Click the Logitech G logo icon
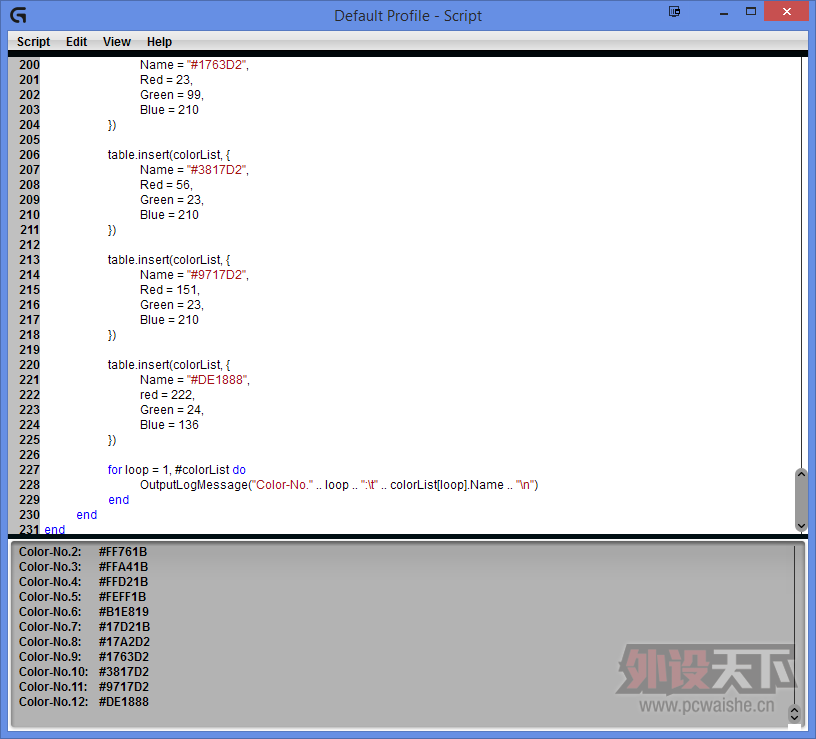The image size is (816, 739). click(x=19, y=15)
